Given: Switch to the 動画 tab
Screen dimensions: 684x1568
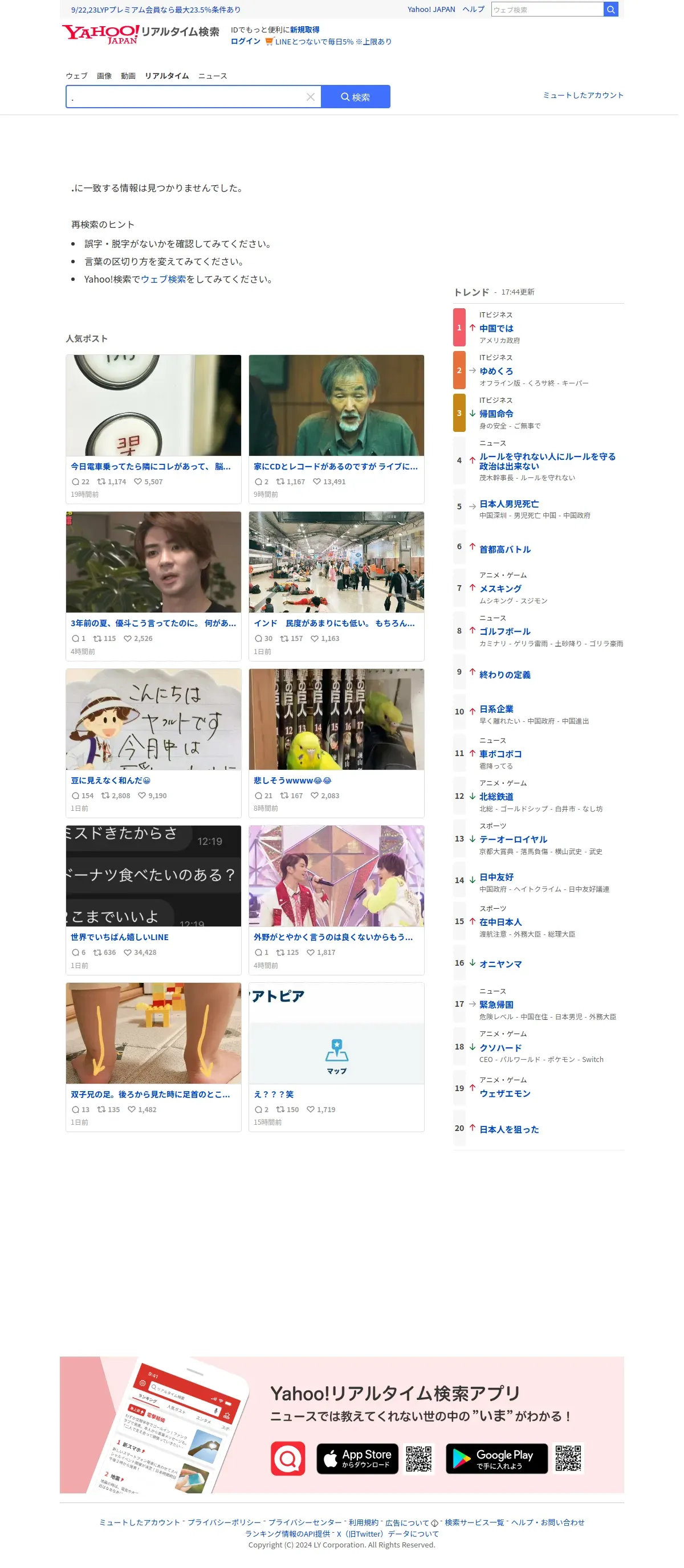Looking at the screenshot, I should point(128,76).
